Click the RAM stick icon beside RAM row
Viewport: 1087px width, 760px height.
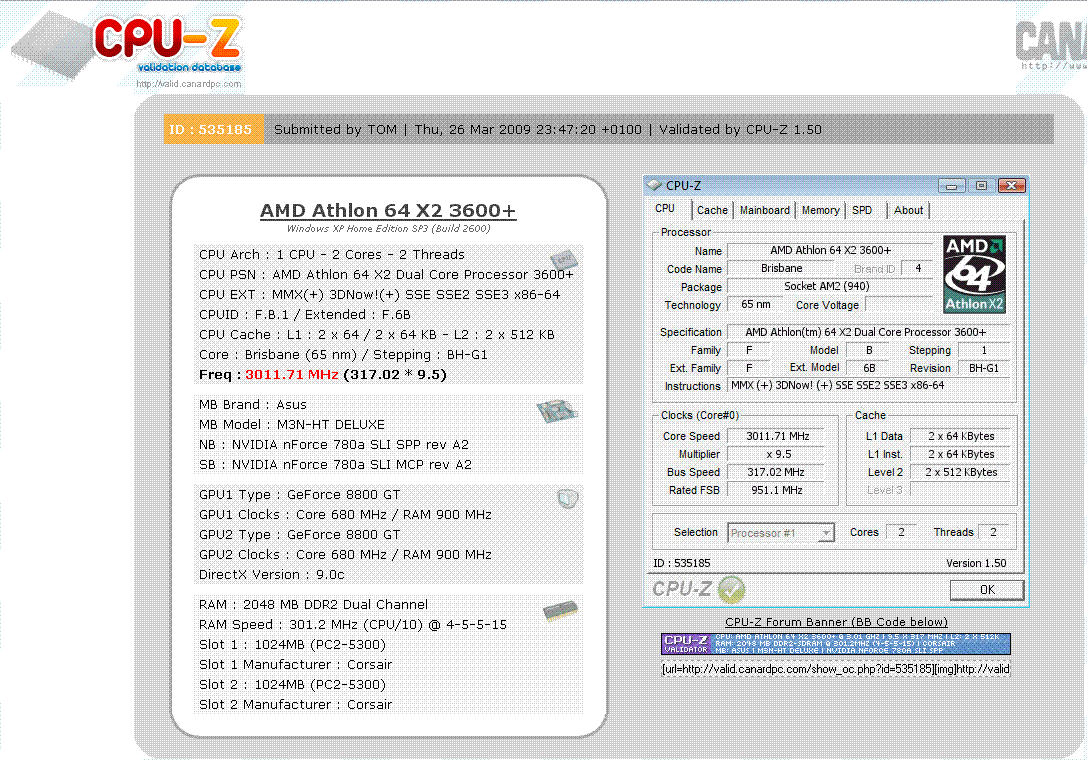click(560, 610)
